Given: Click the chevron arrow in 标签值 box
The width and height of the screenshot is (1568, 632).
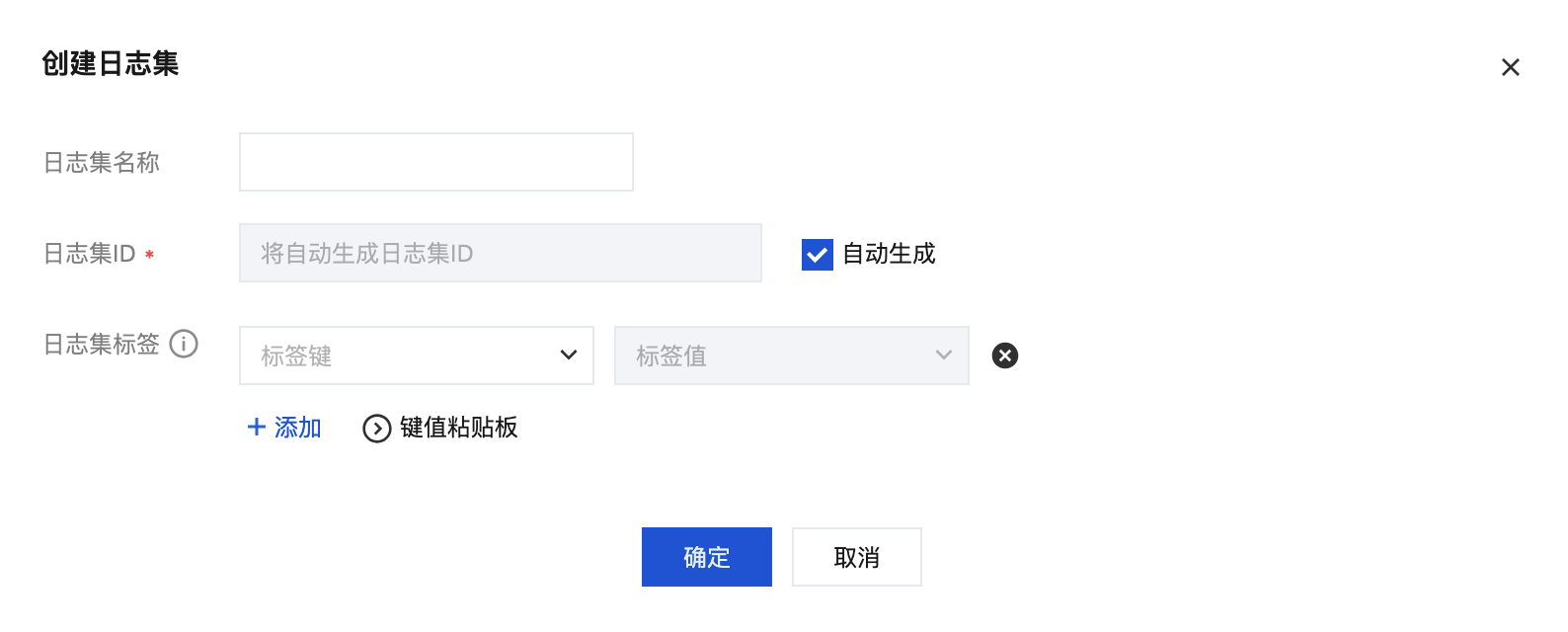Looking at the screenshot, I should pos(944,355).
